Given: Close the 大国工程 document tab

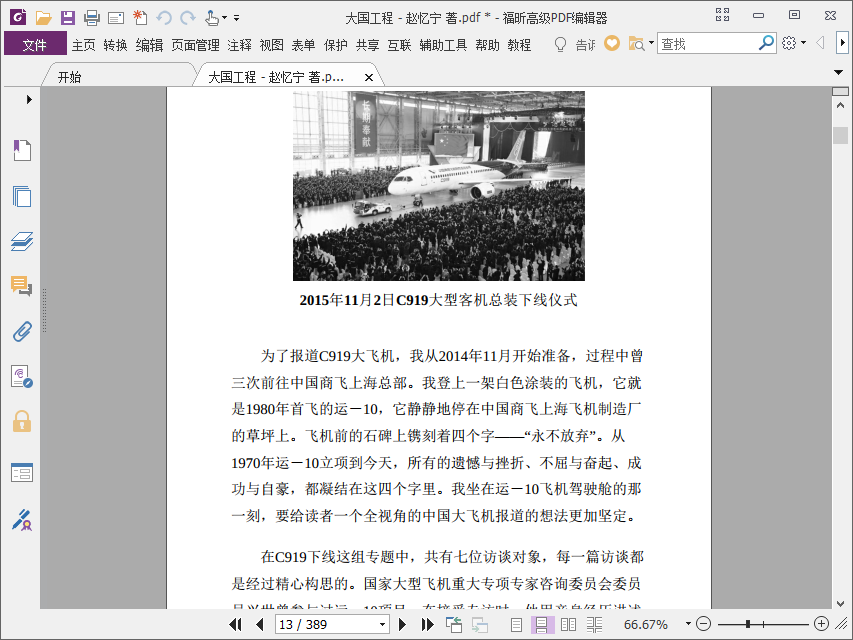Looking at the screenshot, I should click(369, 77).
